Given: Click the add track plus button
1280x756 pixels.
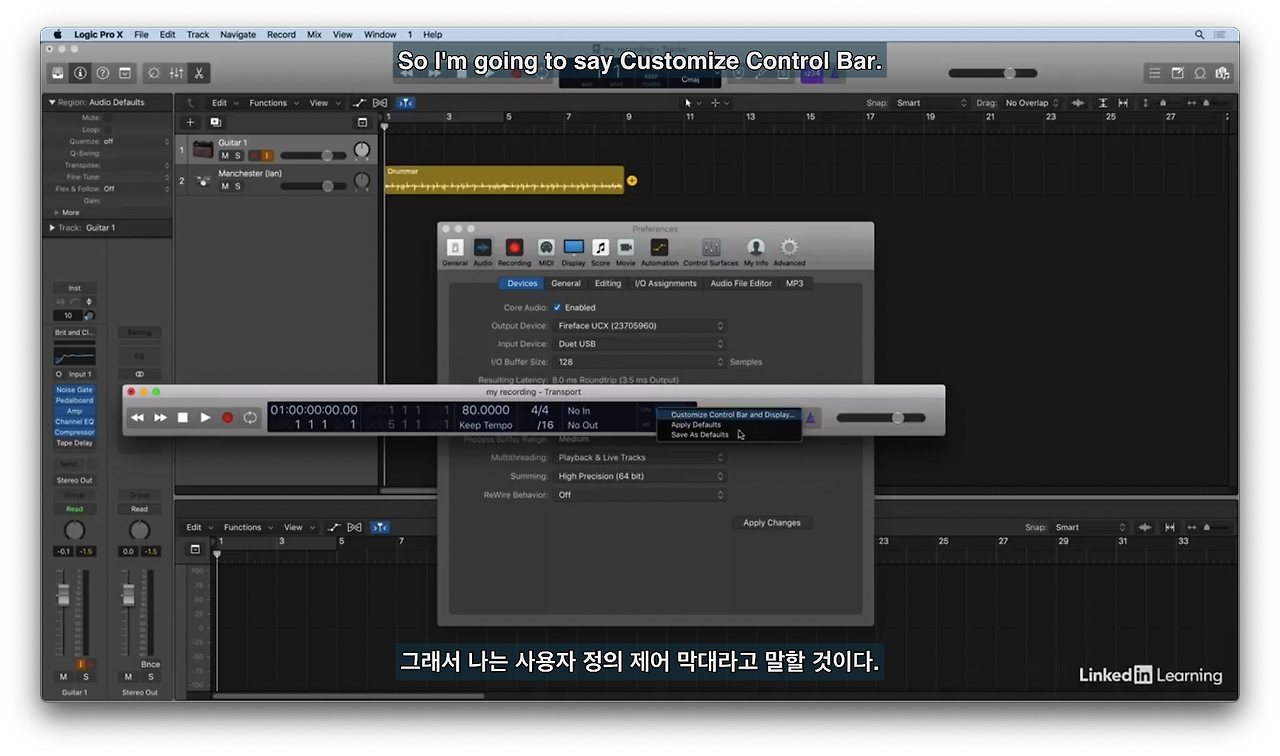Looking at the screenshot, I should tap(190, 122).
